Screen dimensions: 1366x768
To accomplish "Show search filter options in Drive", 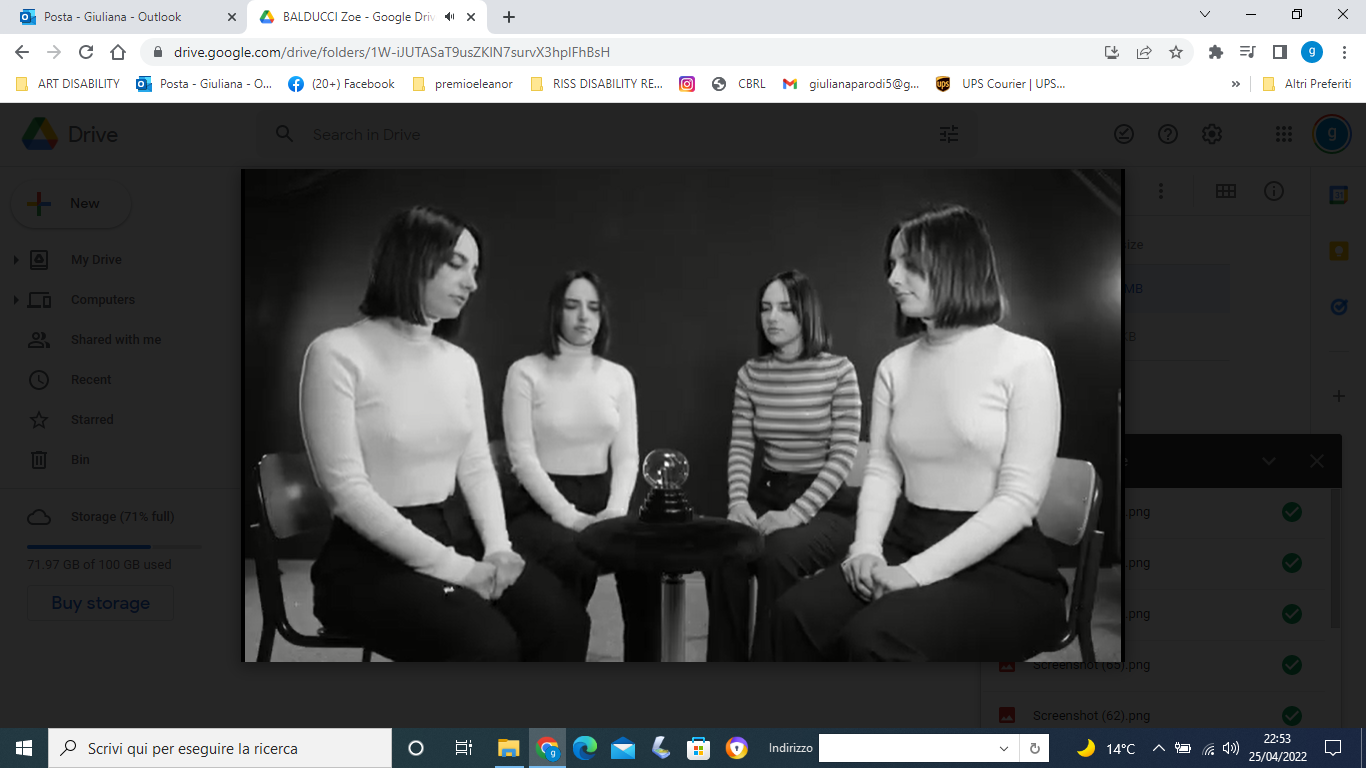I will point(948,134).
